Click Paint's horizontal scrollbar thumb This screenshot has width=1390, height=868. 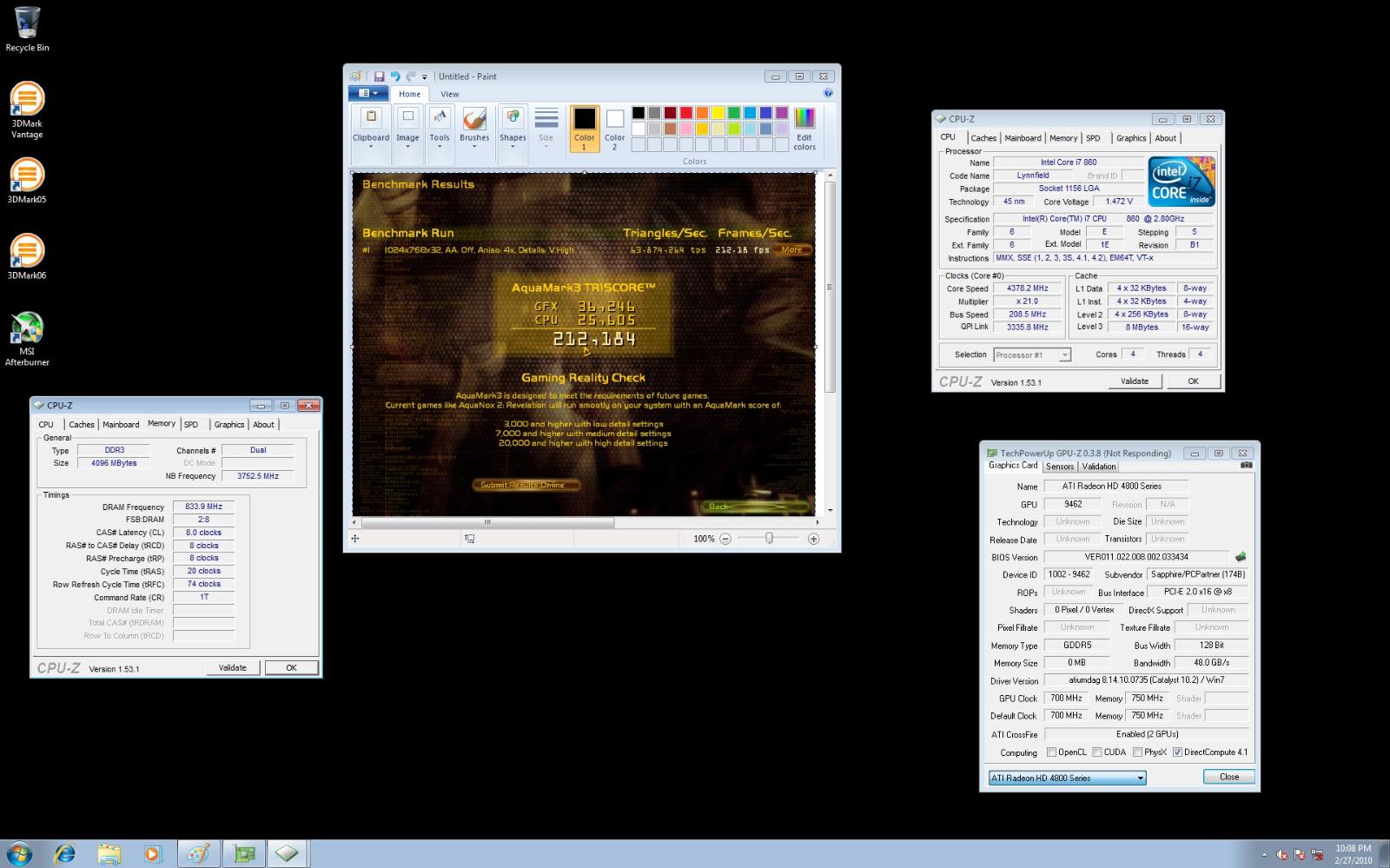(x=487, y=522)
